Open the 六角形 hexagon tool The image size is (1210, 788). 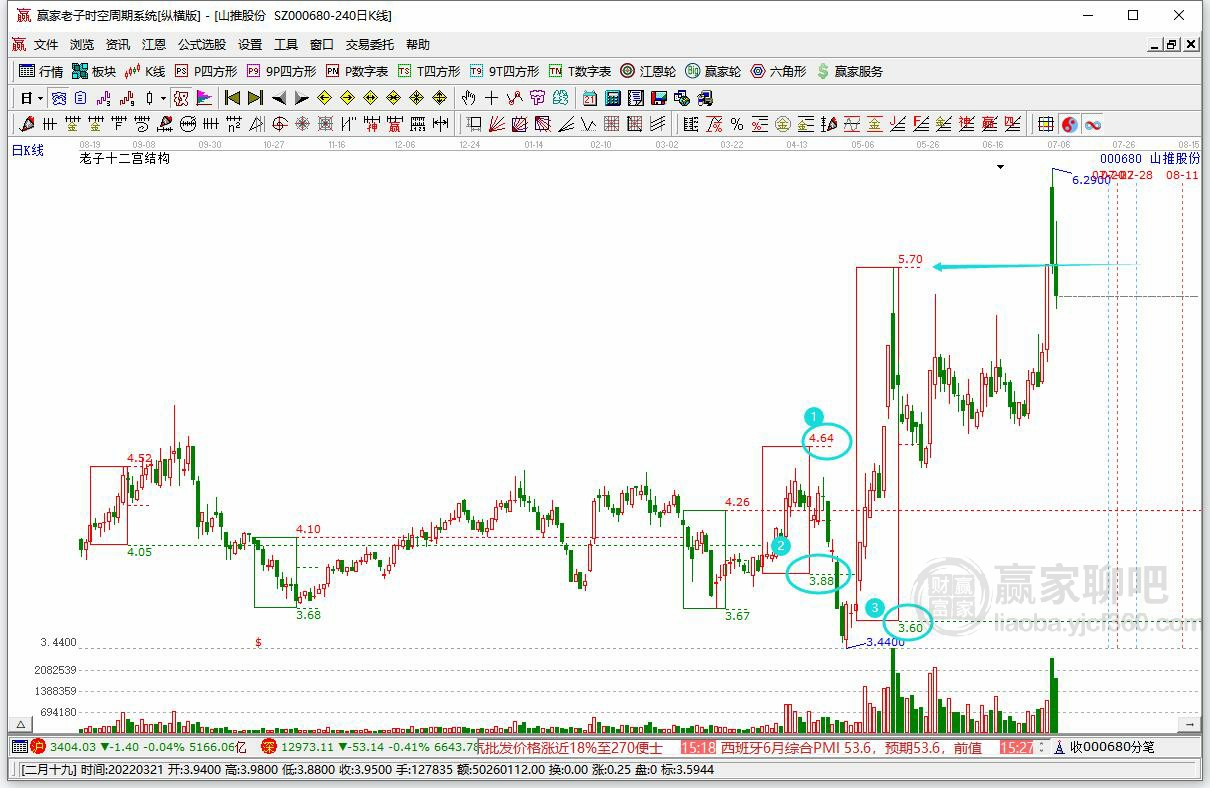point(778,71)
